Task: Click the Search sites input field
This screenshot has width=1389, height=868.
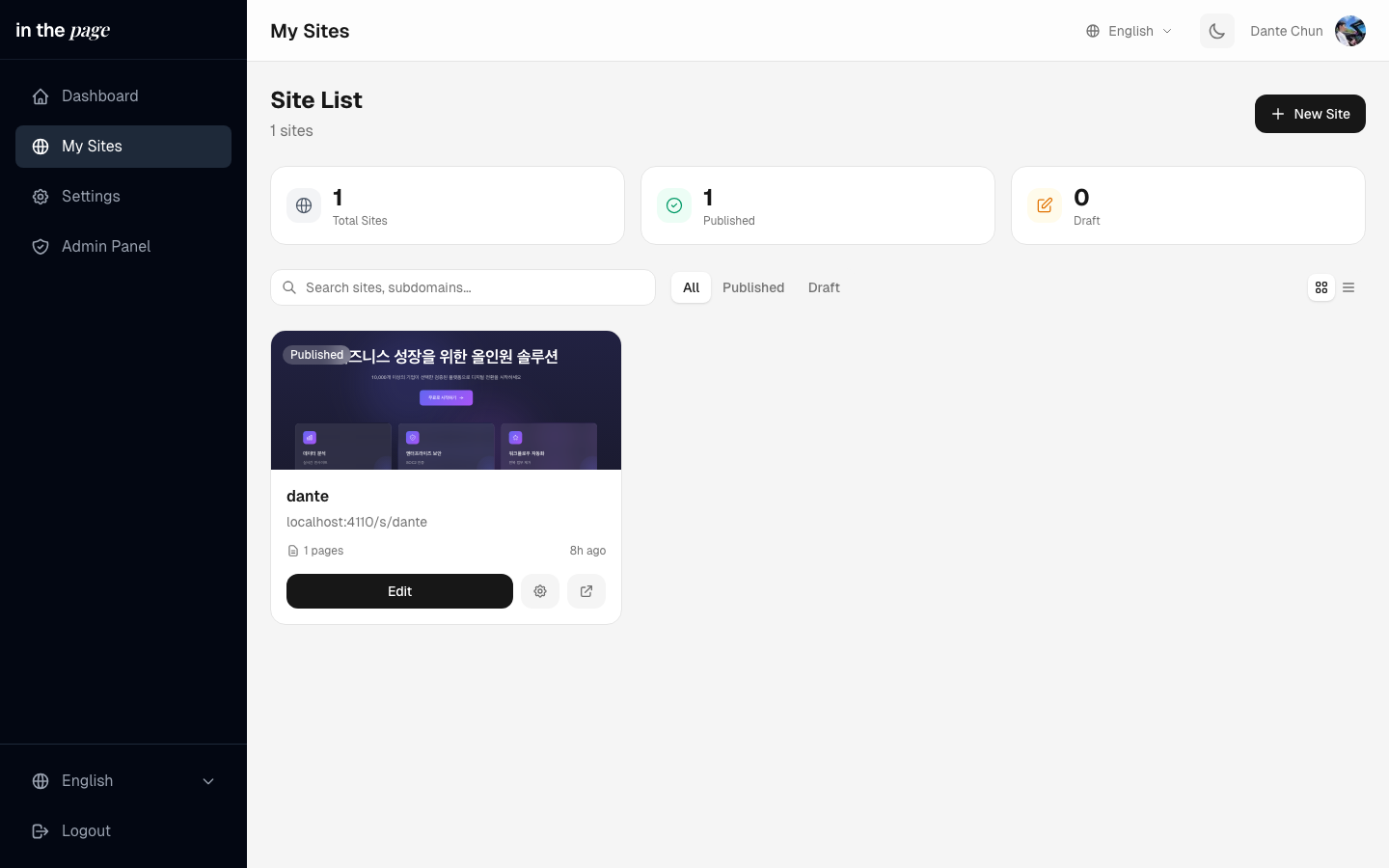Action: tap(473, 287)
